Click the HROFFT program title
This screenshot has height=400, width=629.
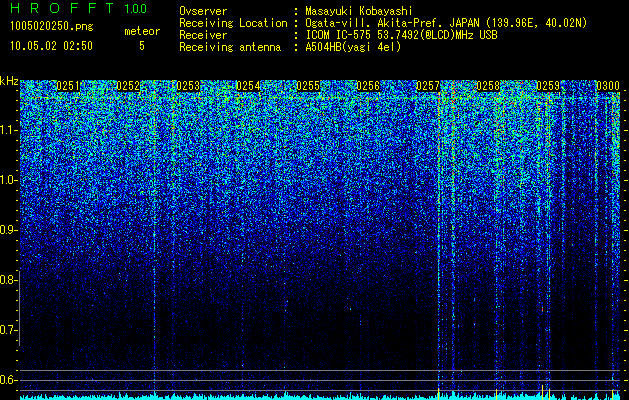tap(62, 8)
